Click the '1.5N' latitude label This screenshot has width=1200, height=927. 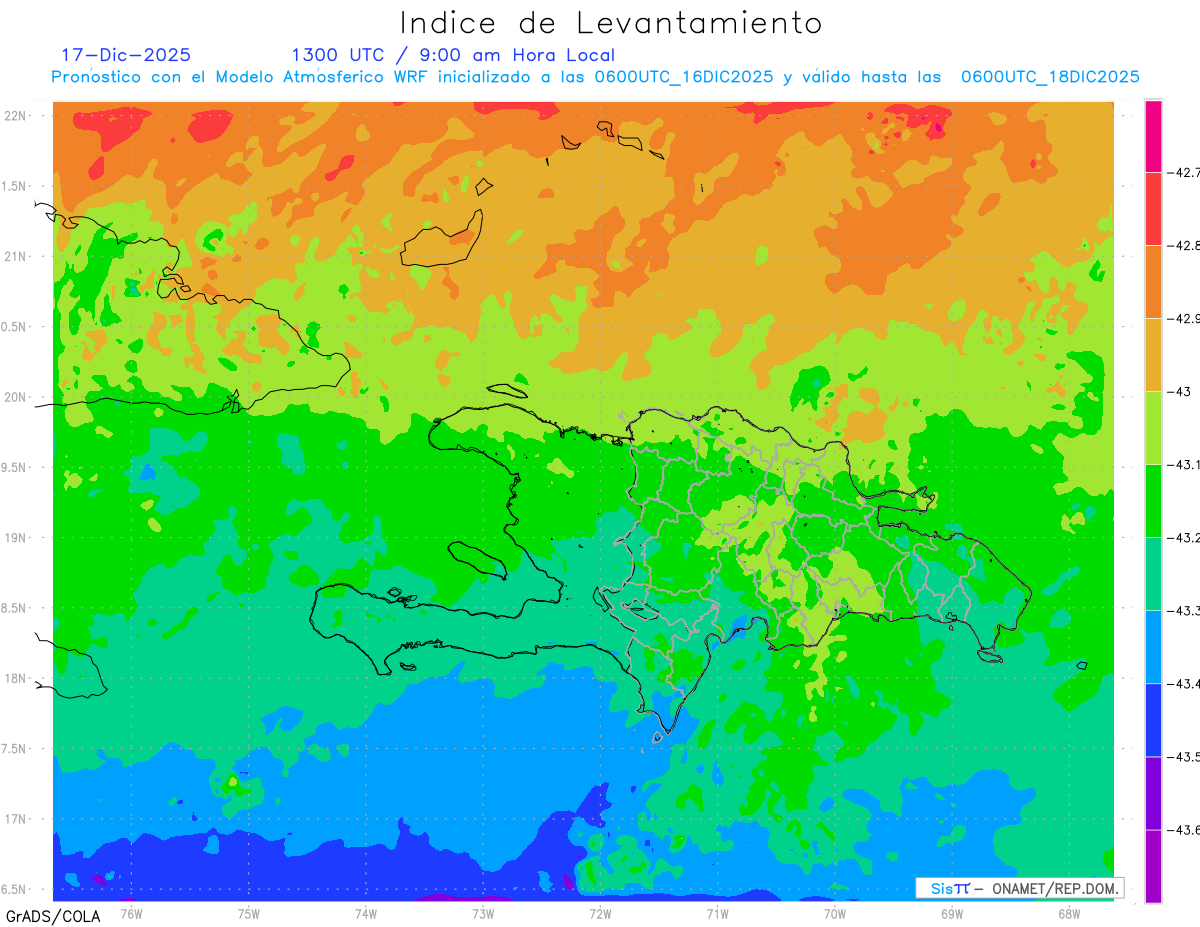(x=16, y=186)
